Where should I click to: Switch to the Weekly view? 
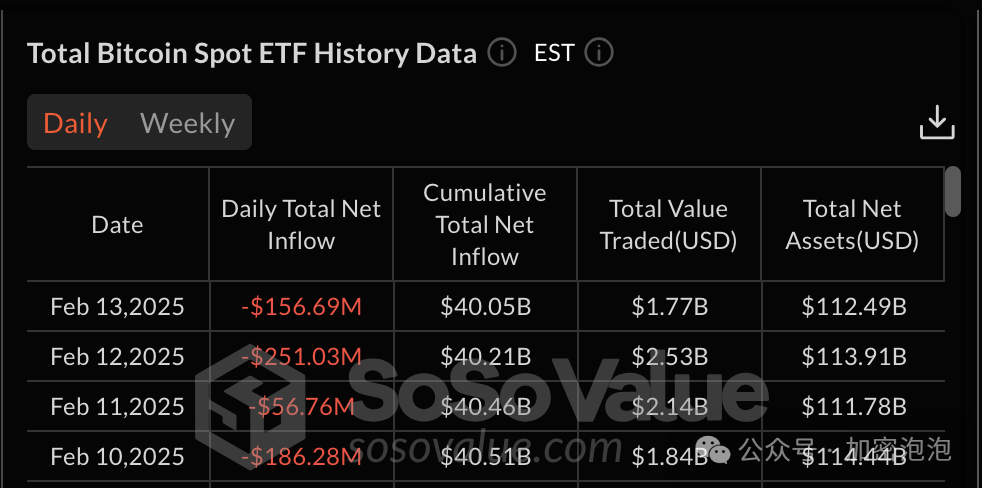[x=187, y=123]
